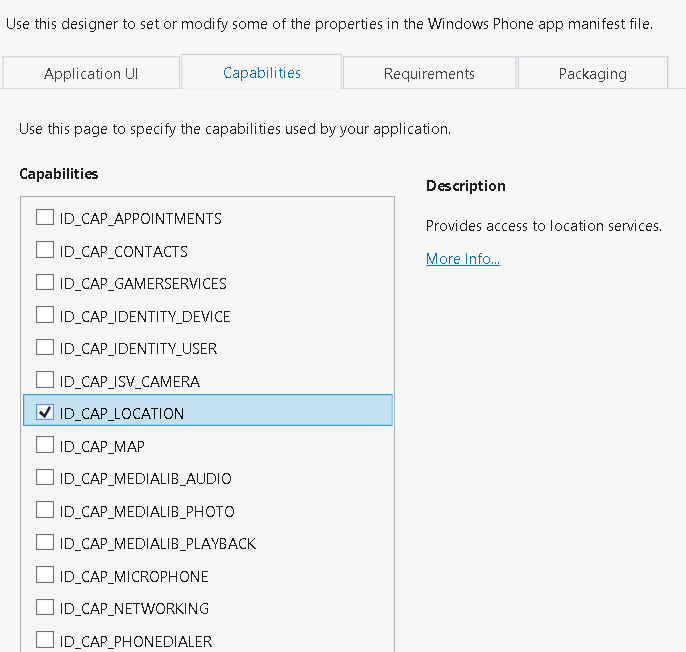This screenshot has height=652, width=686.
Task: Select the ID_CAP_CONTACTS row label
Action: pyautogui.click(x=123, y=252)
